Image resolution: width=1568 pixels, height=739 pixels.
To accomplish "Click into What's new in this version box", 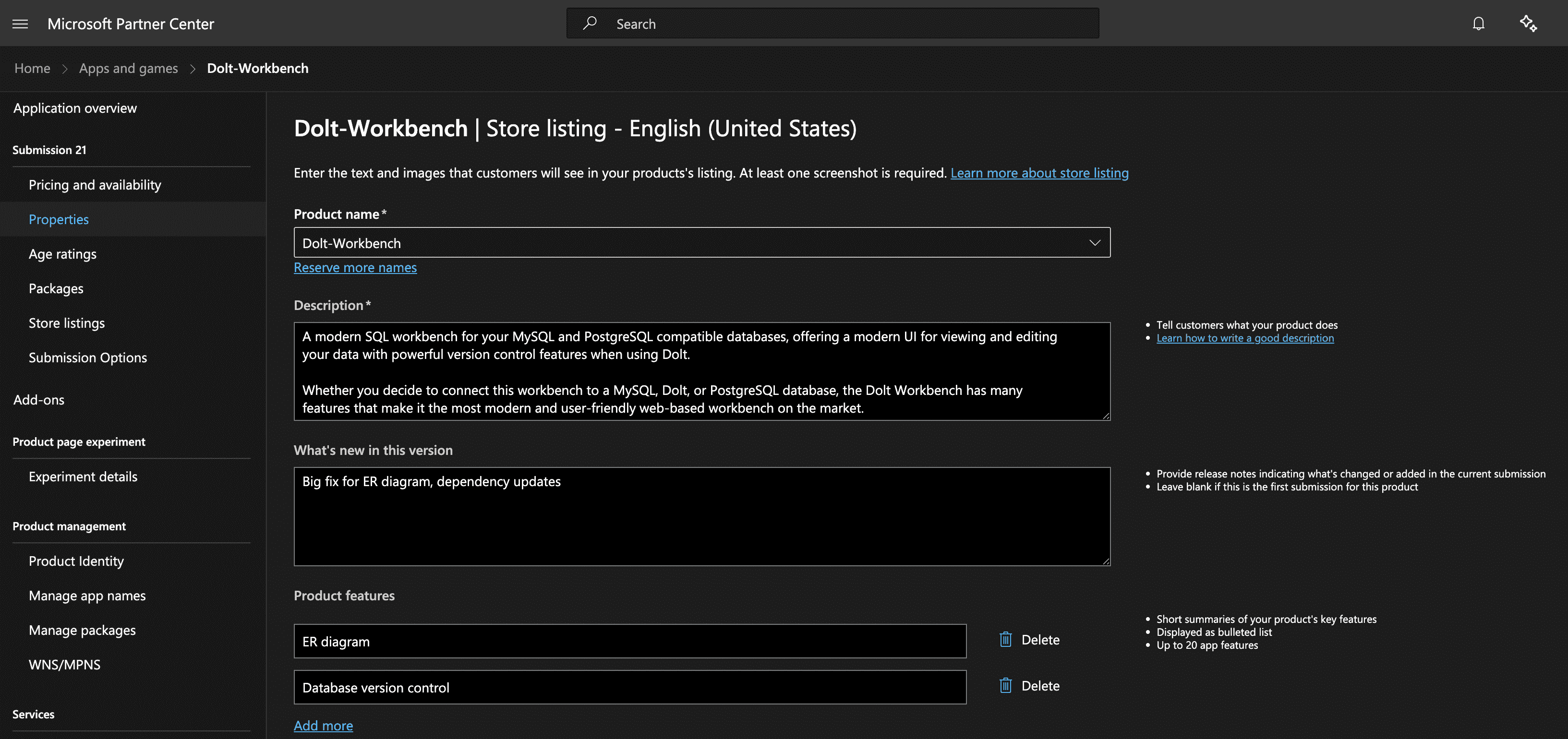I will click(x=702, y=516).
